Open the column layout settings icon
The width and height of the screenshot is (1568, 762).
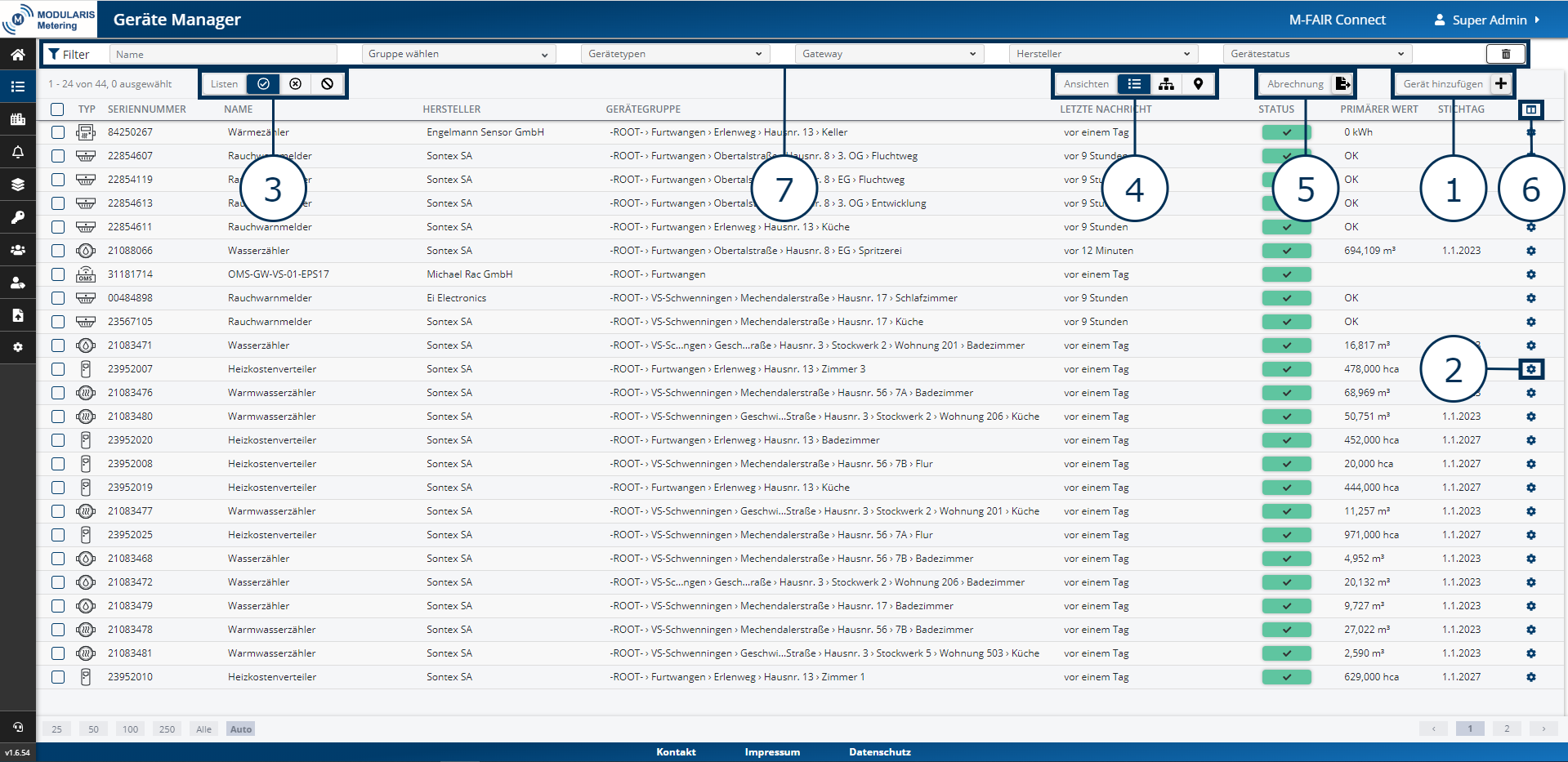[x=1530, y=109]
